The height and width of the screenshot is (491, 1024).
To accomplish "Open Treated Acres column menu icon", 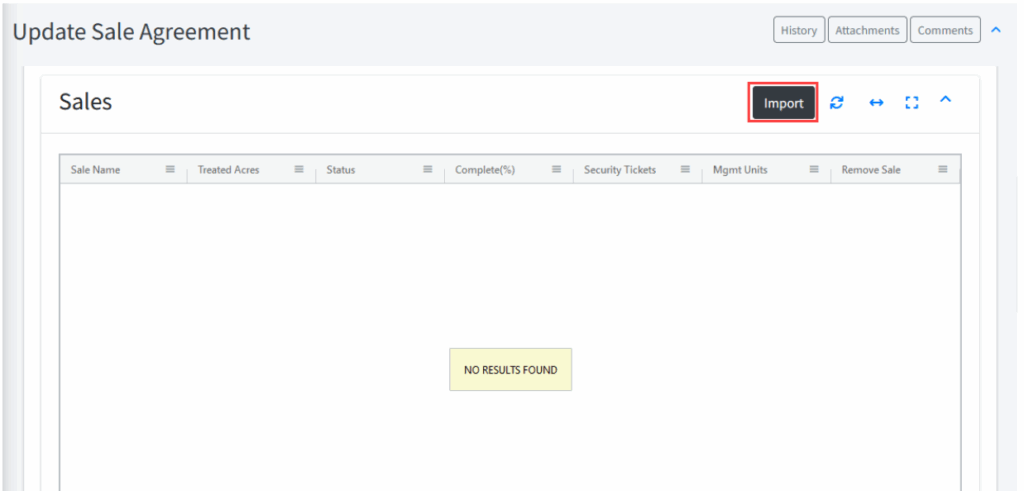I will click(298, 169).
